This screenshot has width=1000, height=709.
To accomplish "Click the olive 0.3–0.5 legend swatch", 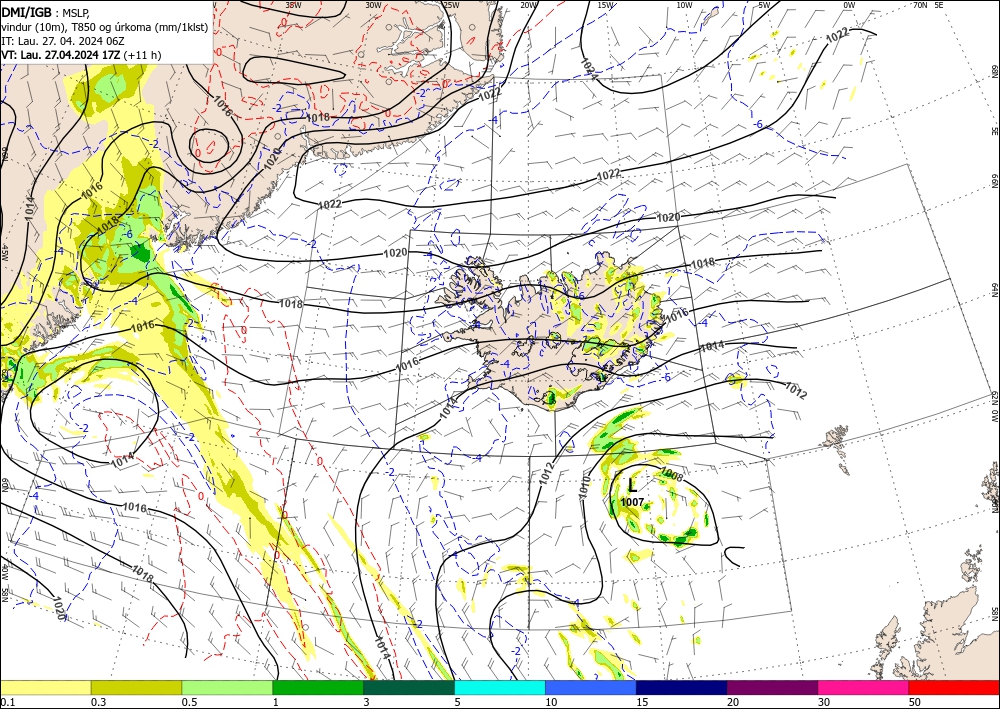I will [136, 687].
